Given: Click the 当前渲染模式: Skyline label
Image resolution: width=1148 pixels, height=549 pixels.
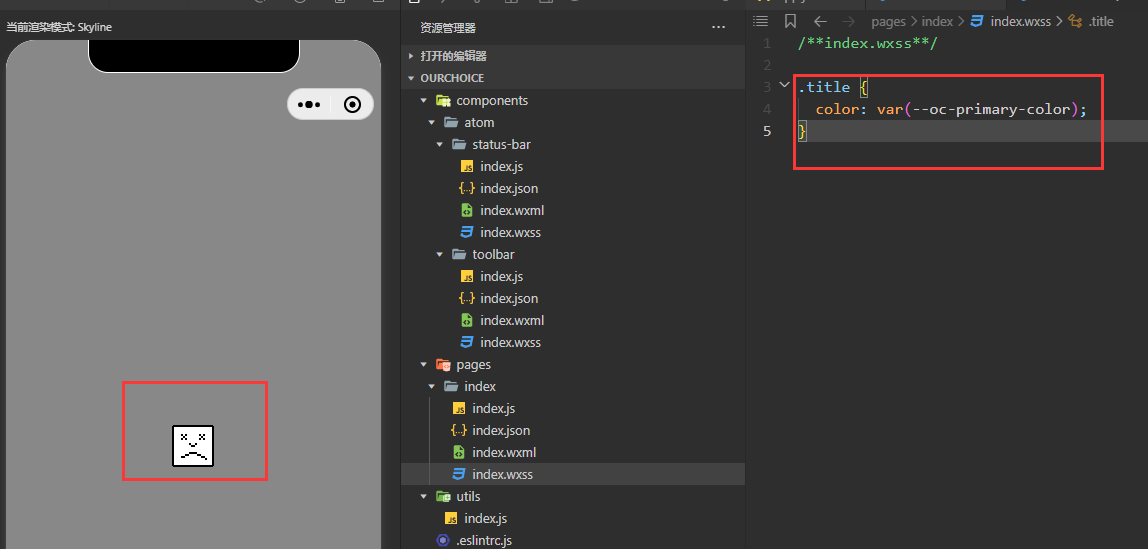Looking at the screenshot, I should [59, 27].
